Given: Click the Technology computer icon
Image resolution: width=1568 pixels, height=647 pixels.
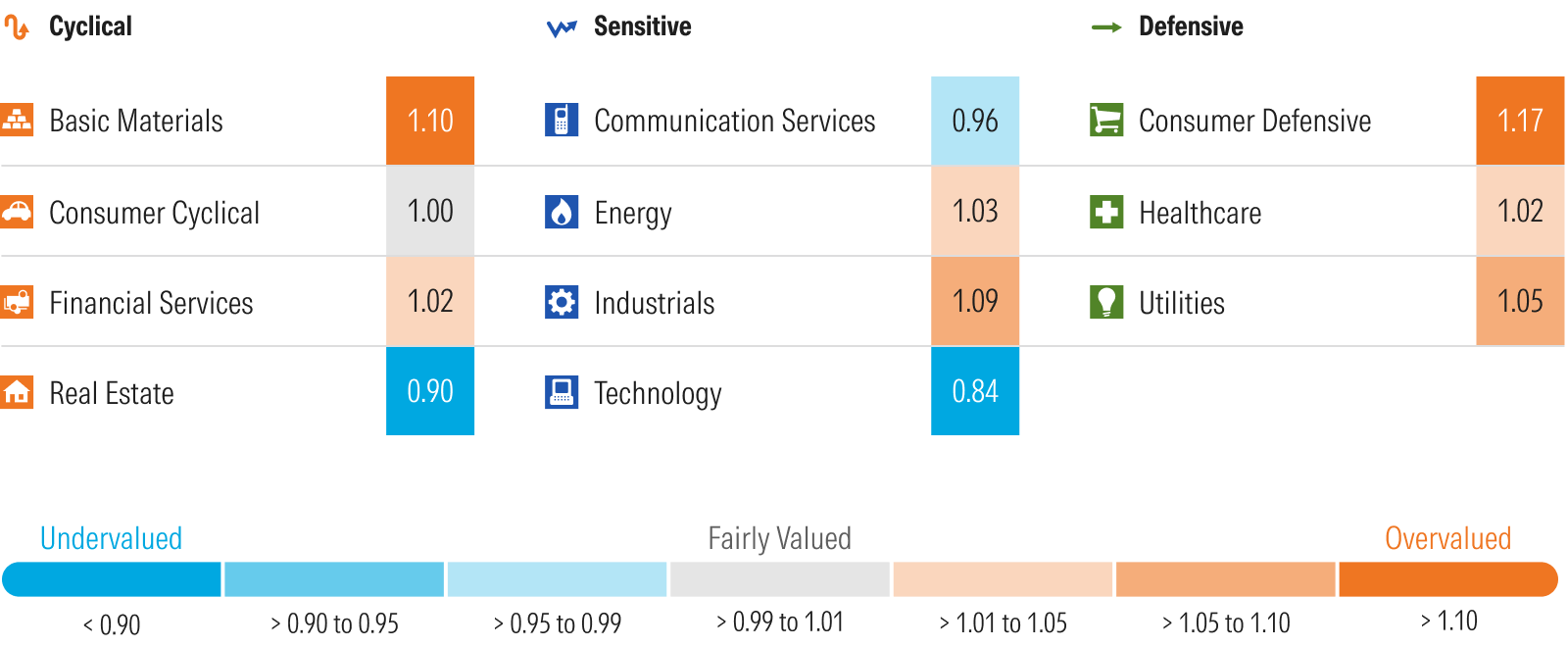Looking at the screenshot, I should [x=562, y=392].
